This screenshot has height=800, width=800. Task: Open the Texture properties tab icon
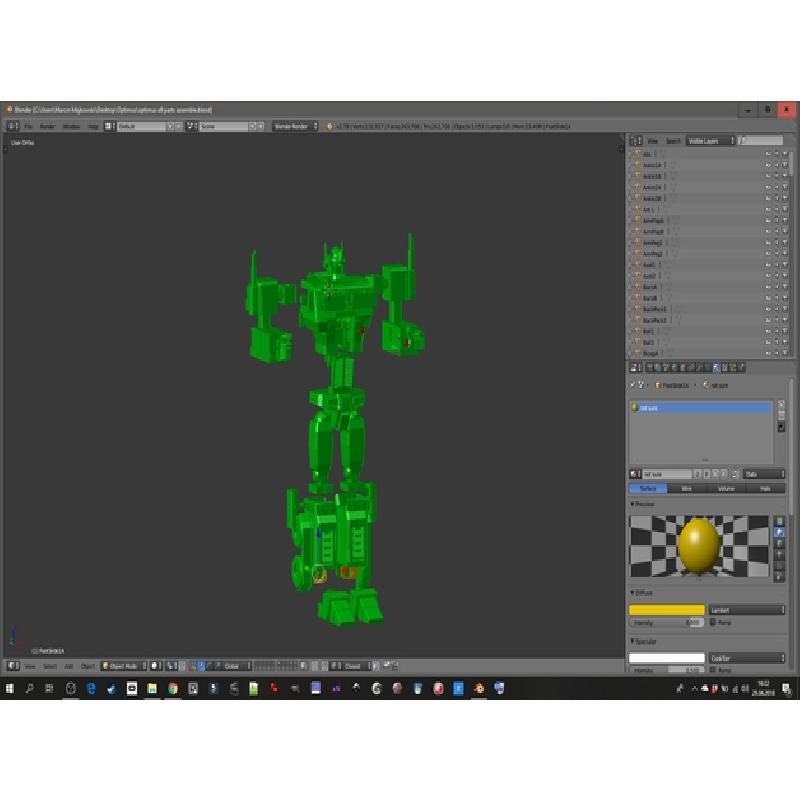point(724,367)
